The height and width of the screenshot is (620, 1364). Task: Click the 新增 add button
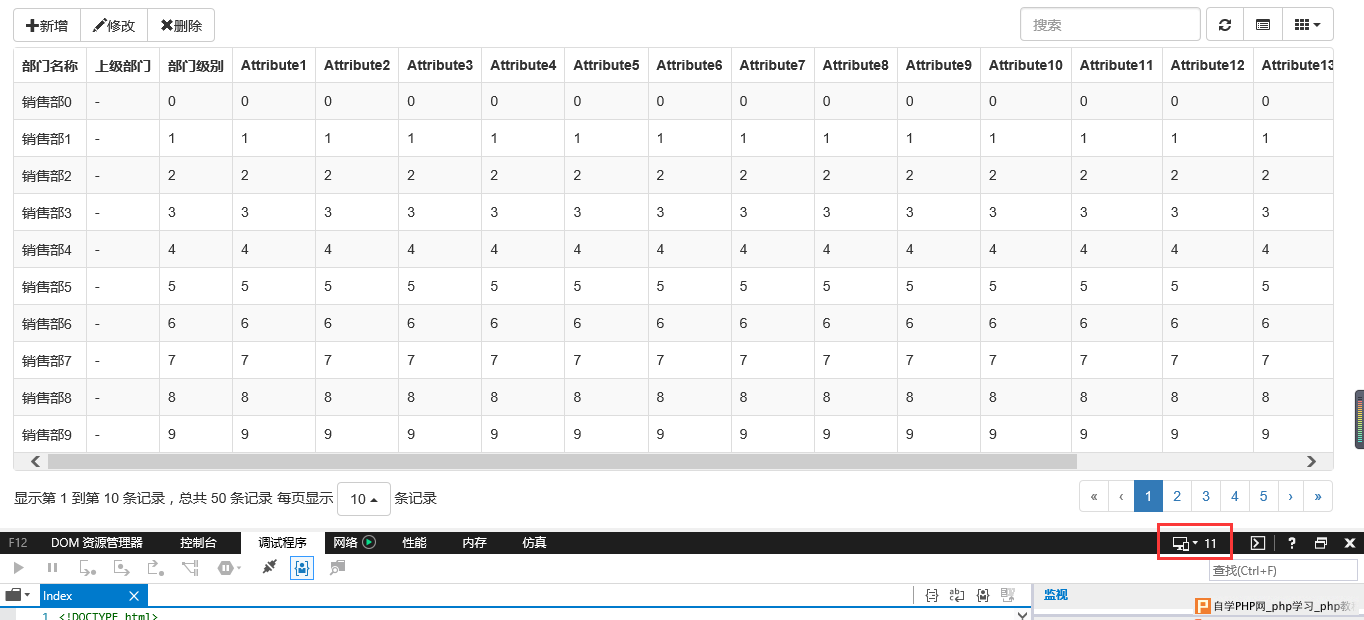click(46, 25)
